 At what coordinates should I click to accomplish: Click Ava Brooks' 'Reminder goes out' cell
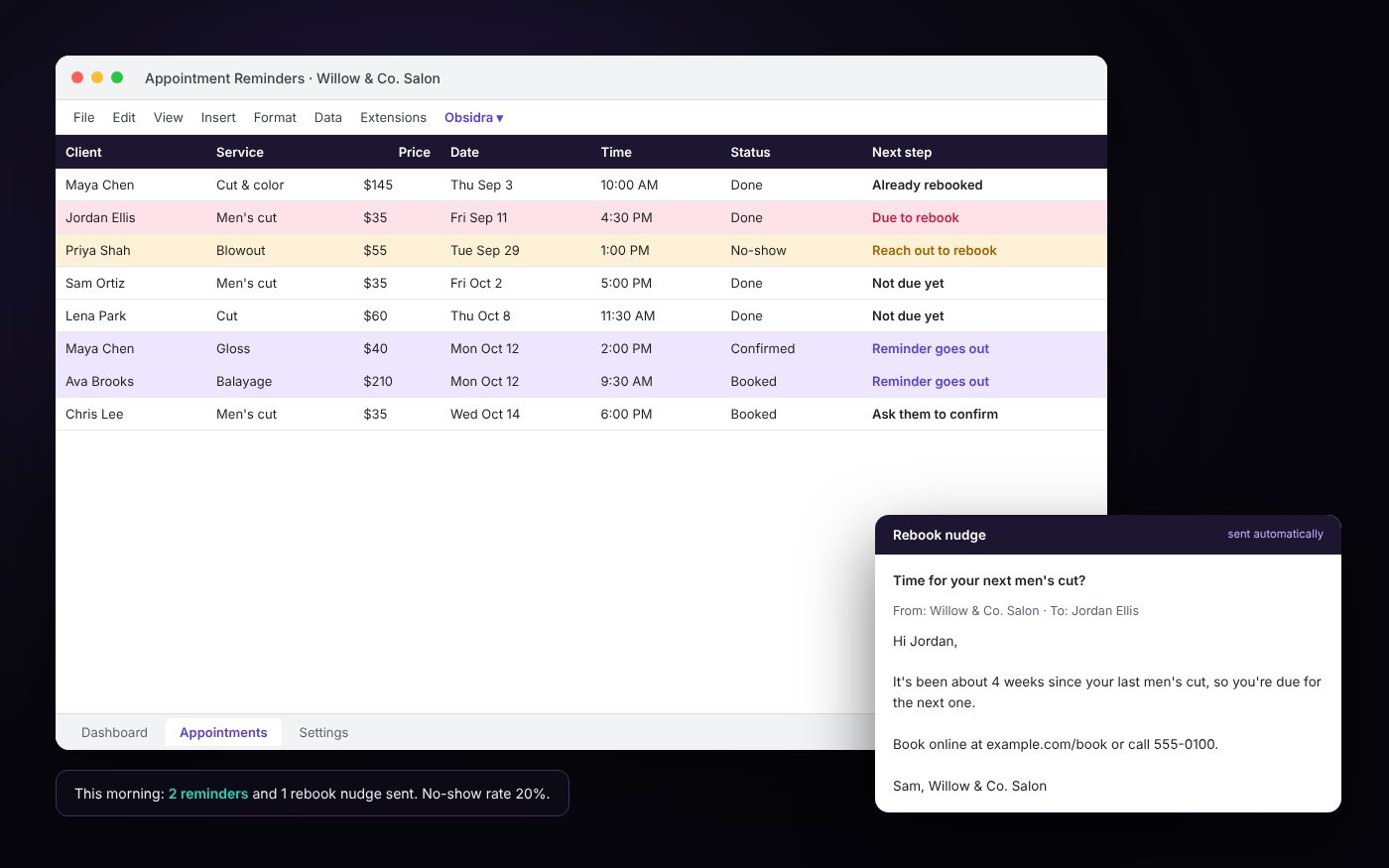pyautogui.click(x=984, y=381)
